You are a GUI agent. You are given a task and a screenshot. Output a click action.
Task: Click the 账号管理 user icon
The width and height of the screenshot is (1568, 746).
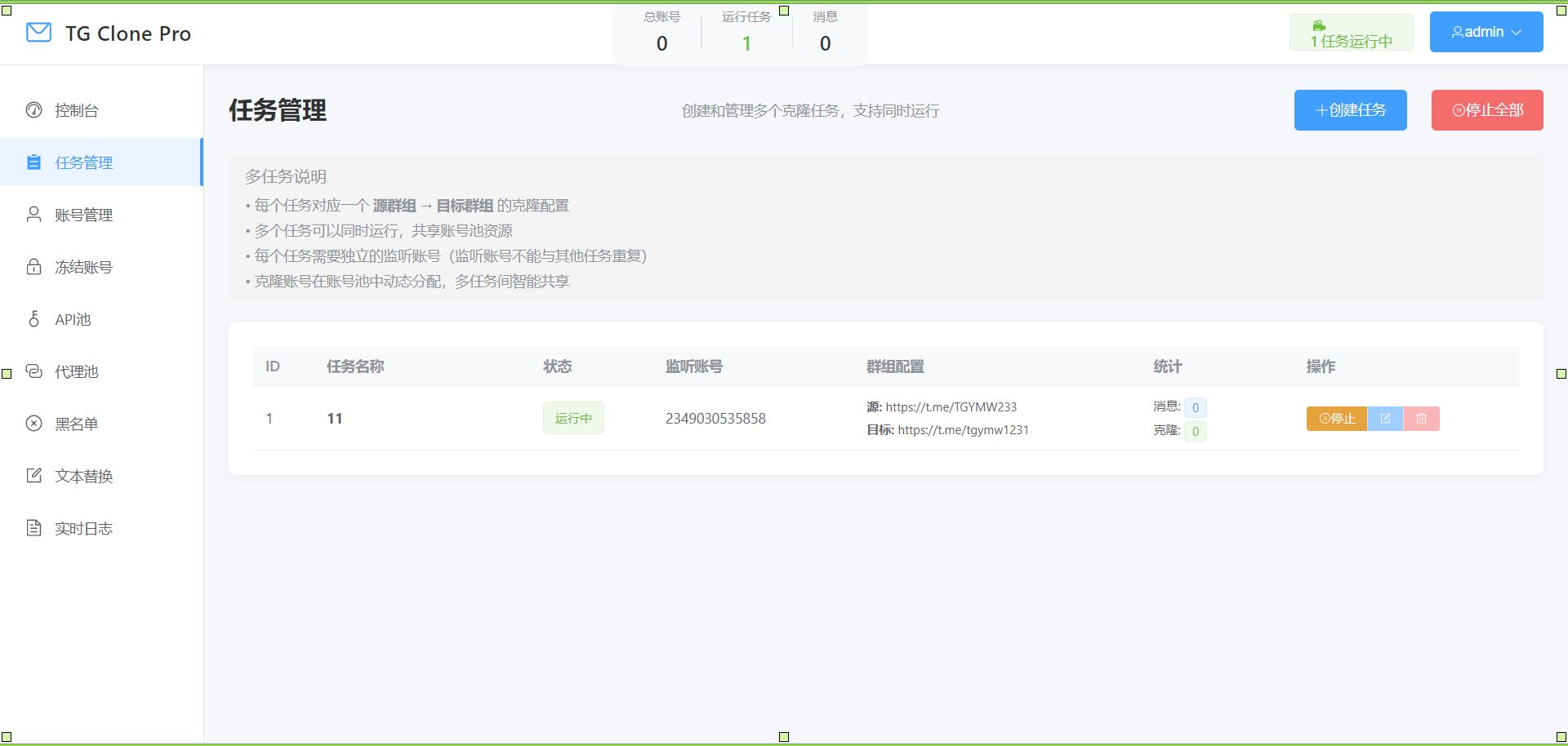pos(33,215)
